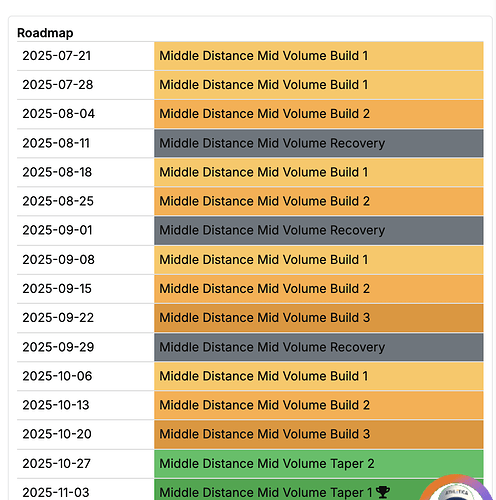The width and height of the screenshot is (496, 500).
Task: Choose Build 2 block for 2025-10-13
Action: point(319,405)
